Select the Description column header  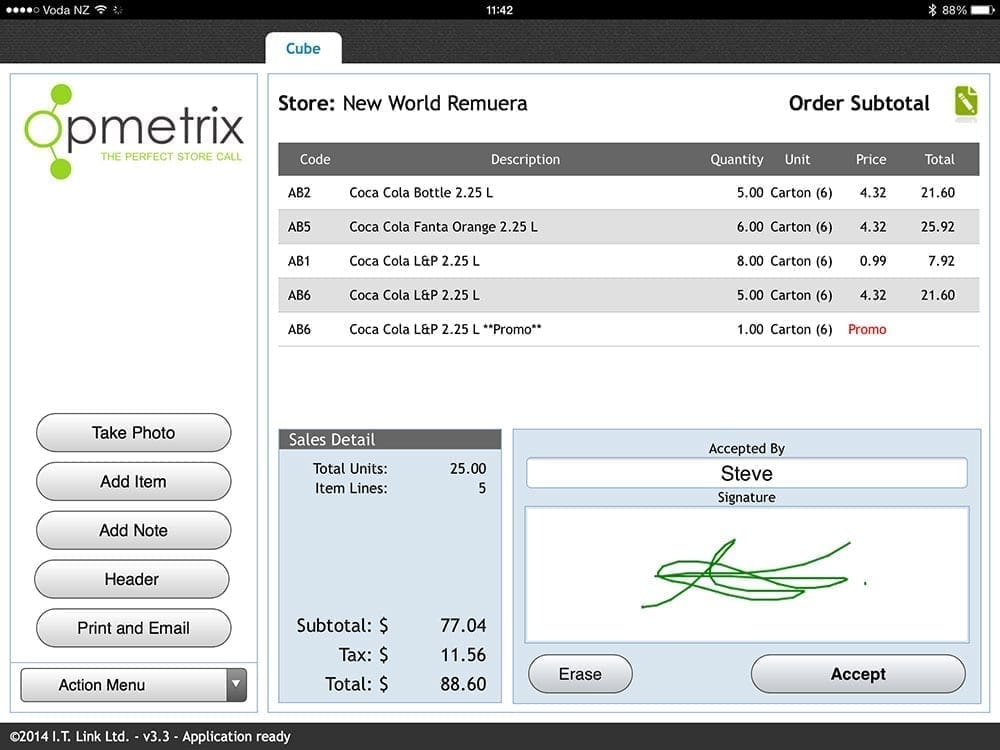click(x=525, y=159)
